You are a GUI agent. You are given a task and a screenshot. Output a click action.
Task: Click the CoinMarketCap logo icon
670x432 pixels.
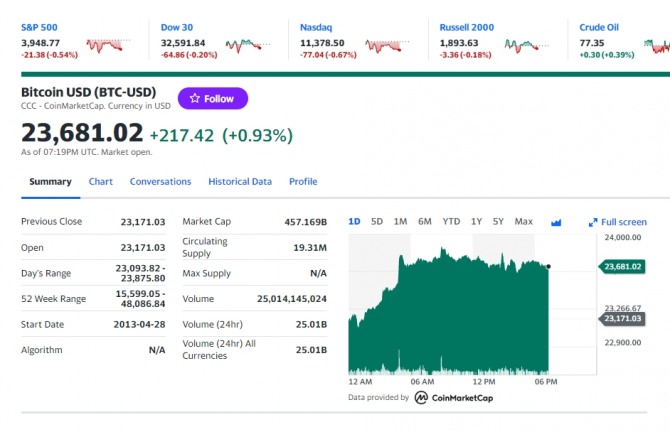[421, 398]
